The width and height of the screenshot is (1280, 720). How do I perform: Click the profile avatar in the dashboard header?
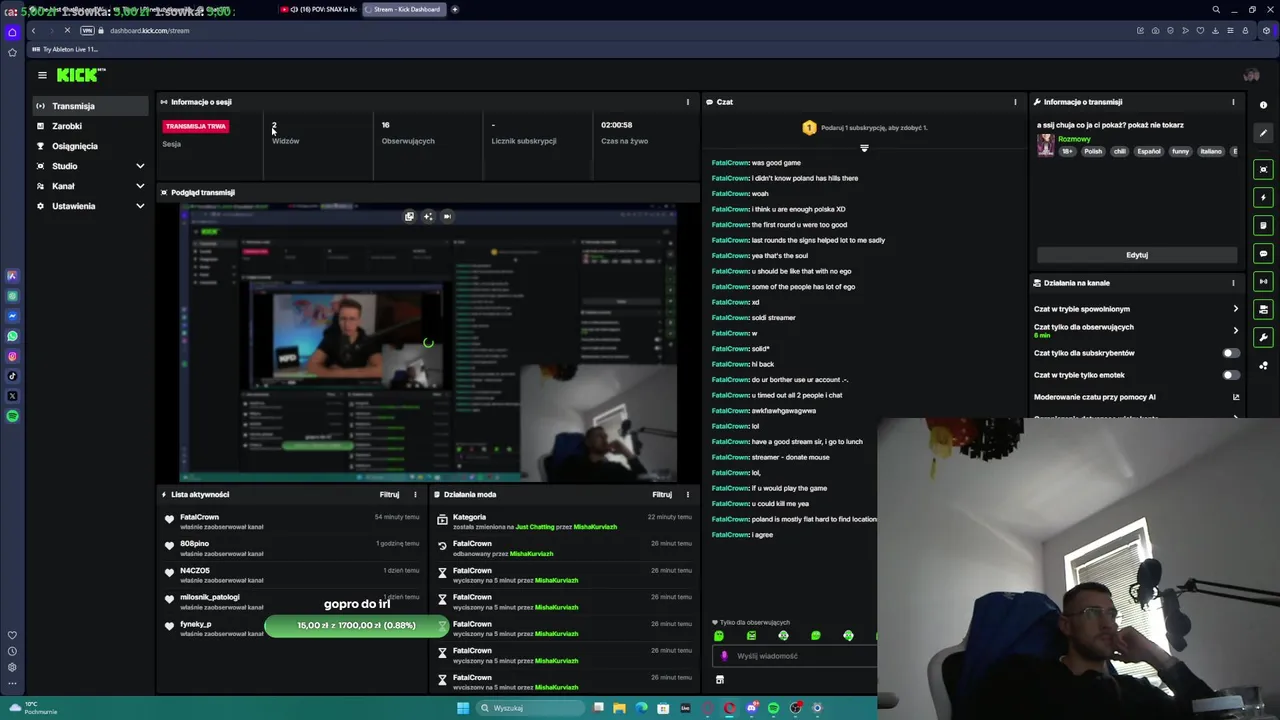[x=1250, y=75]
